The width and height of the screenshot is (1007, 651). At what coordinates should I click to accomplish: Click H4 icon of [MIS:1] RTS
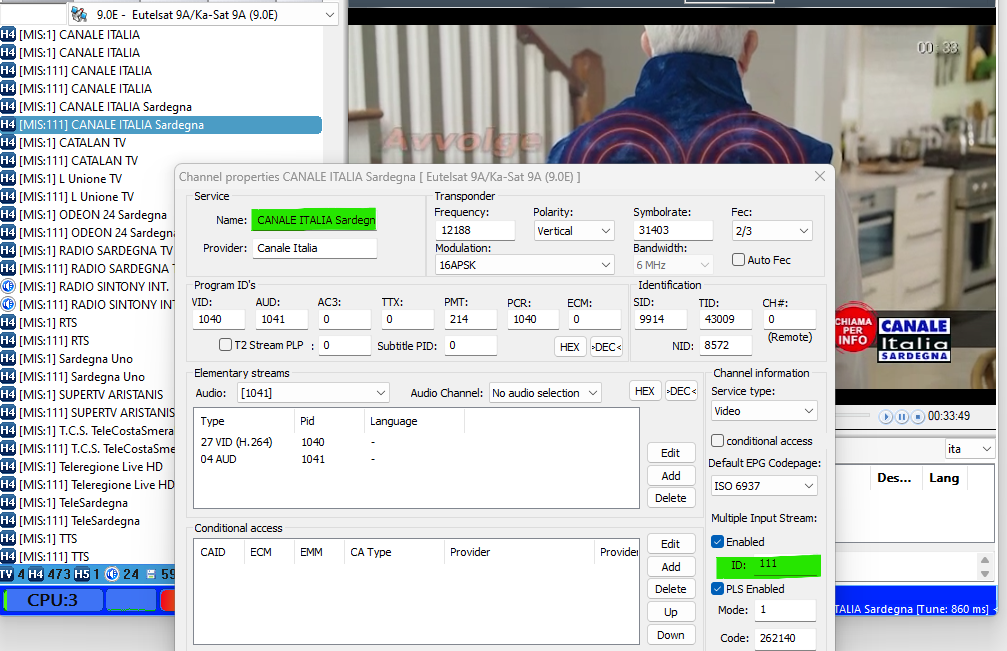coord(8,322)
